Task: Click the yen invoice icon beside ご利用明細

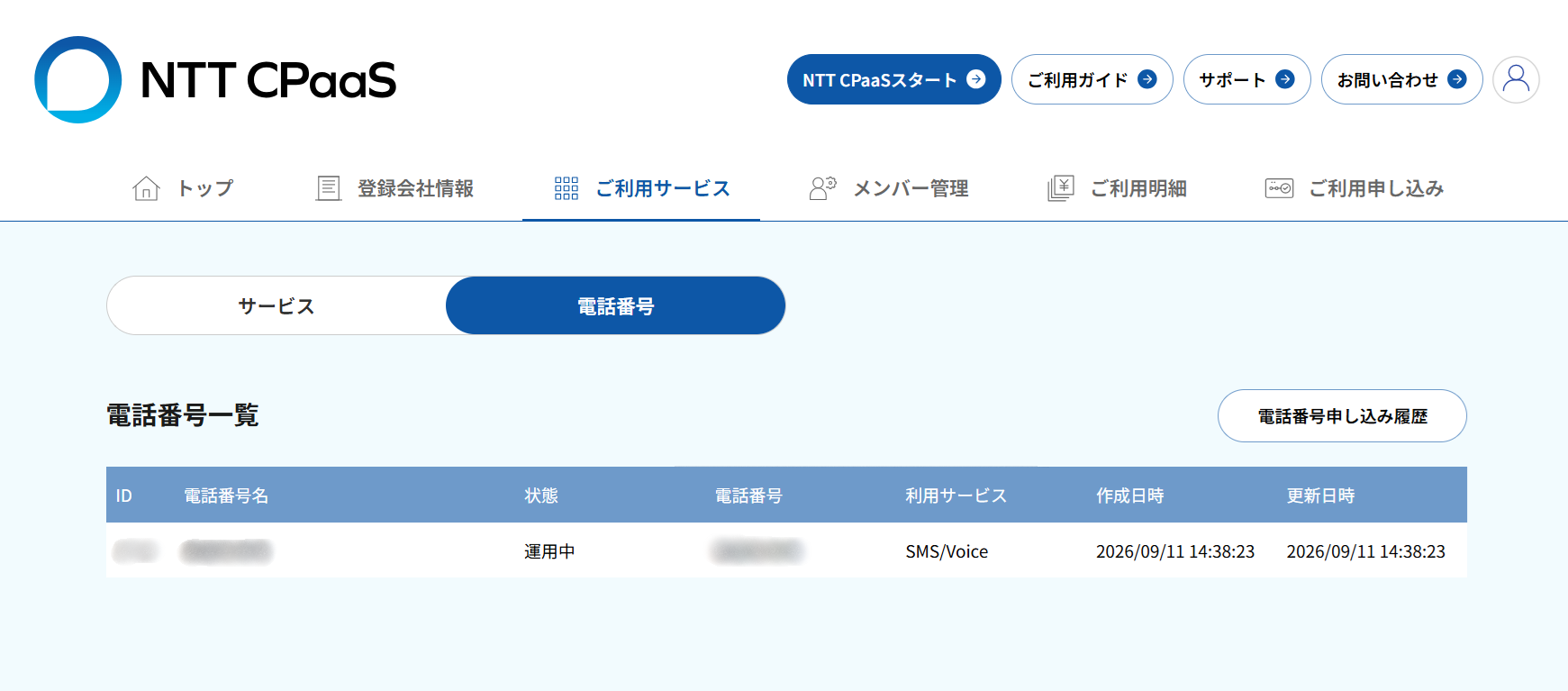Action: [x=1061, y=188]
